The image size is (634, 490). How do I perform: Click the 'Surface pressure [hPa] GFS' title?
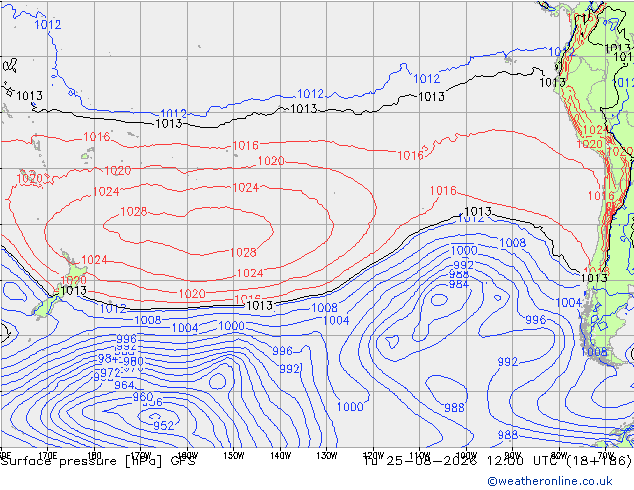tap(98, 461)
